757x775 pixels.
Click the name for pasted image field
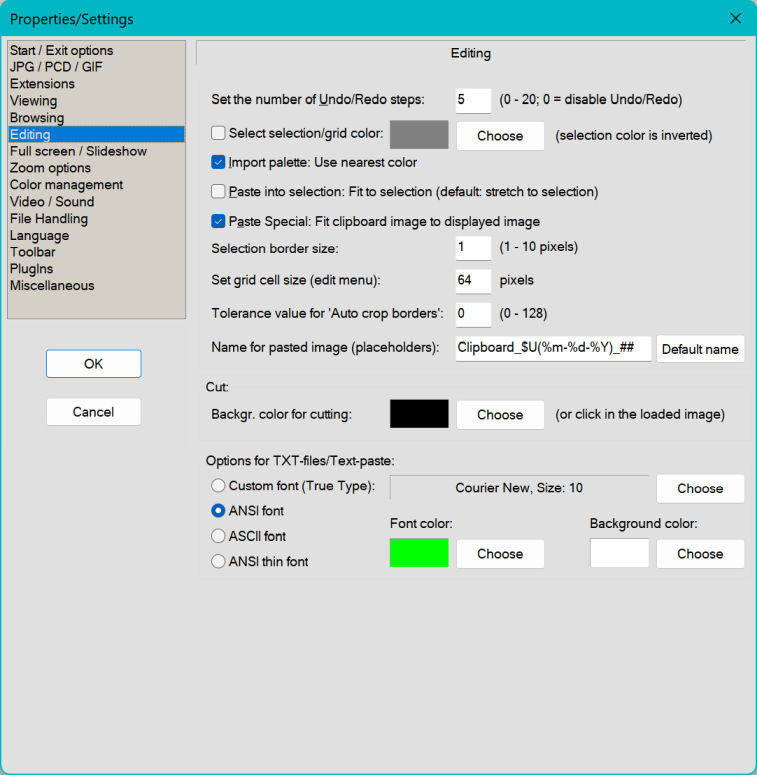[x=552, y=348]
